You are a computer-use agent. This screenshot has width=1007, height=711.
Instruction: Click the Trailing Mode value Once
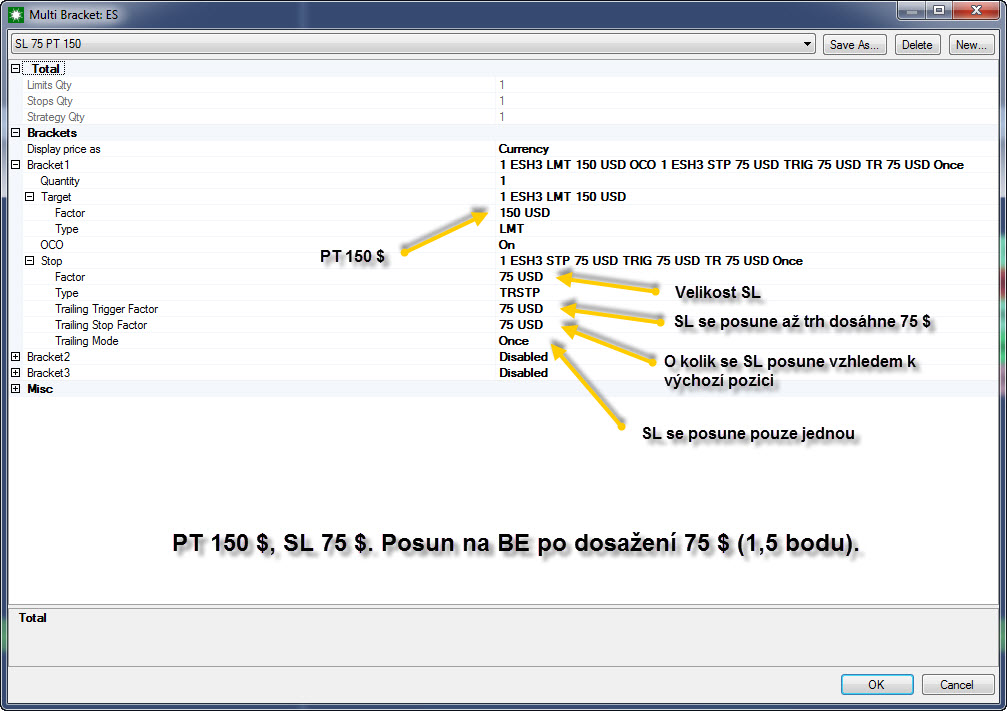point(514,341)
